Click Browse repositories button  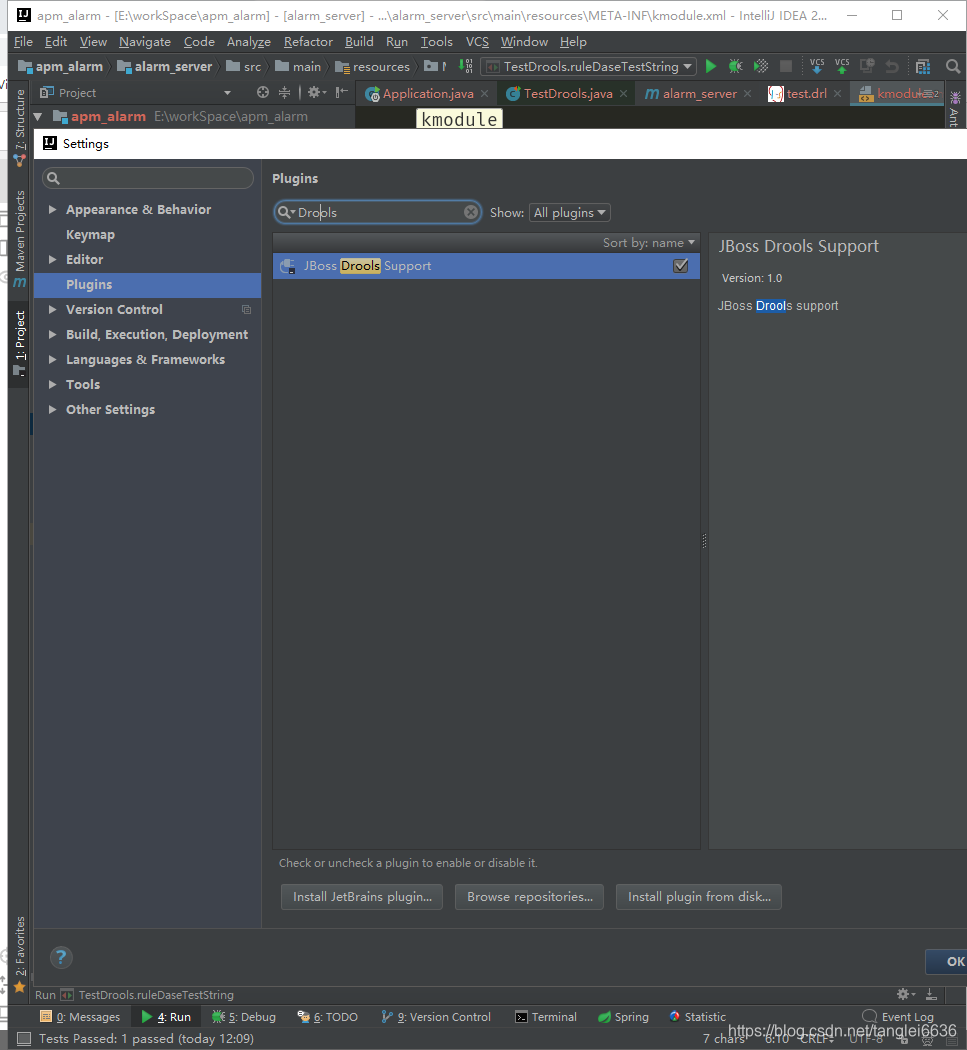[530, 897]
